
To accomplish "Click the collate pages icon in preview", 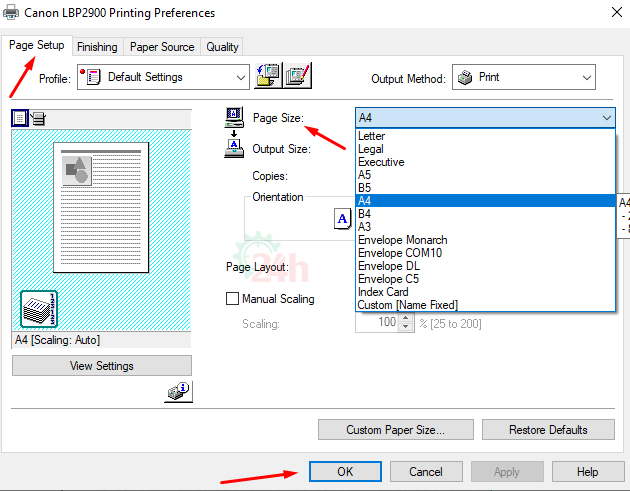I will pyautogui.click(x=39, y=309).
